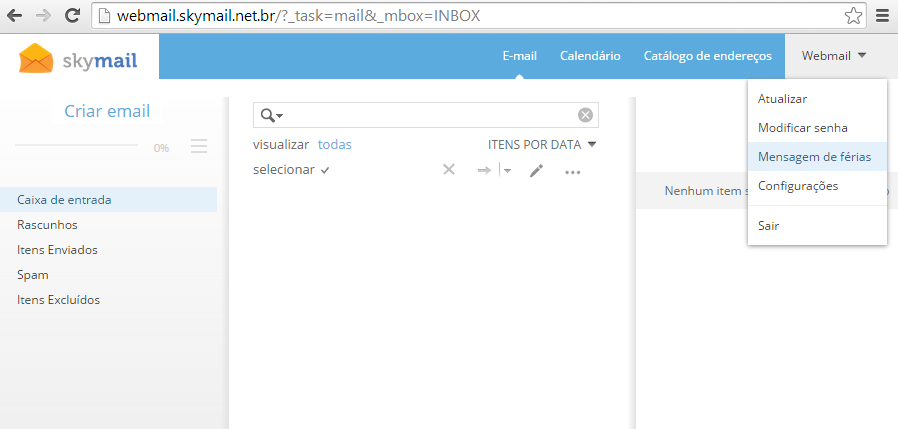Switch to the Calendário tab
The width and height of the screenshot is (898, 429).
(590, 56)
